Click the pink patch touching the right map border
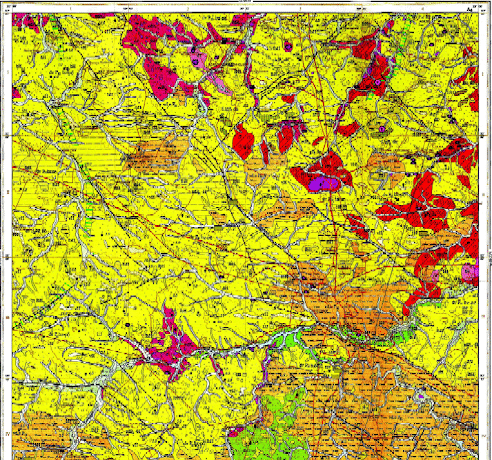The height and width of the screenshot is (460, 492). (x=471, y=271)
